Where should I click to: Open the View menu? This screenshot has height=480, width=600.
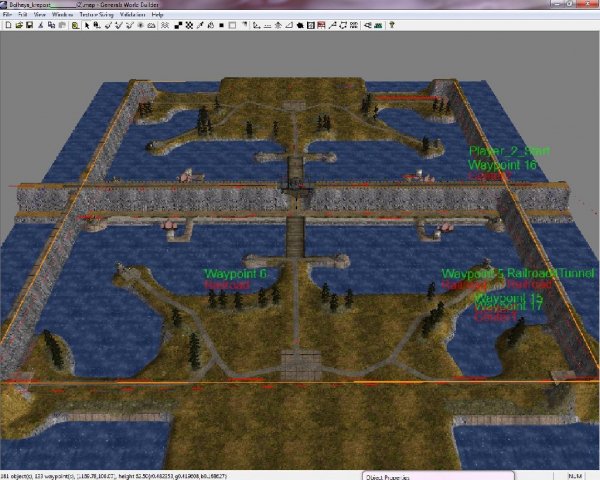(x=40, y=15)
